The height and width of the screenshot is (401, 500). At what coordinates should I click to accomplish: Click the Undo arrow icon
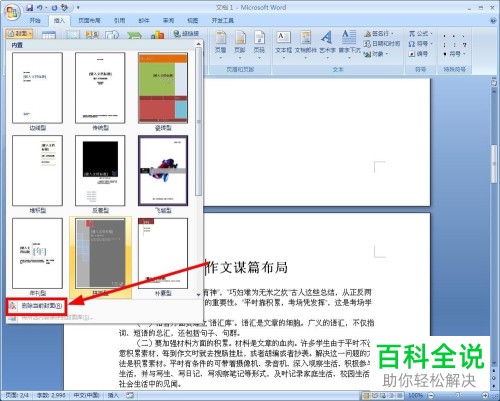tap(40, 7)
